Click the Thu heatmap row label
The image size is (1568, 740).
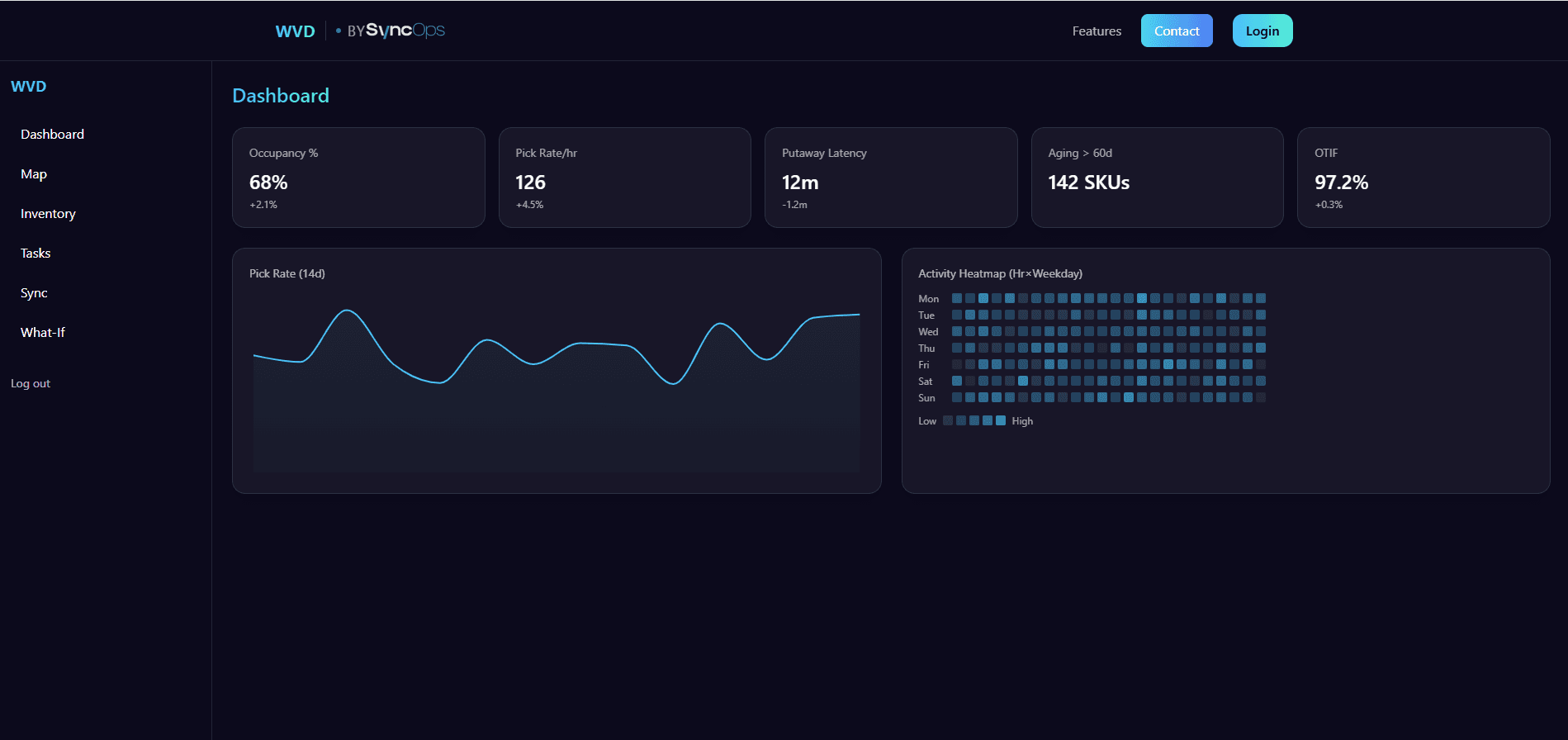(926, 349)
